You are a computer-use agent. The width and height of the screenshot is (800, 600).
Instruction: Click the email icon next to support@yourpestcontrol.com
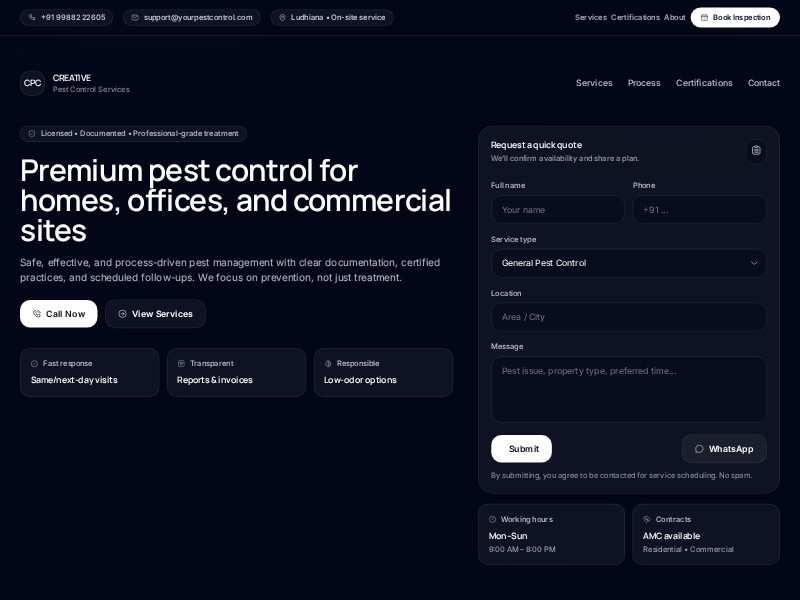135,17
